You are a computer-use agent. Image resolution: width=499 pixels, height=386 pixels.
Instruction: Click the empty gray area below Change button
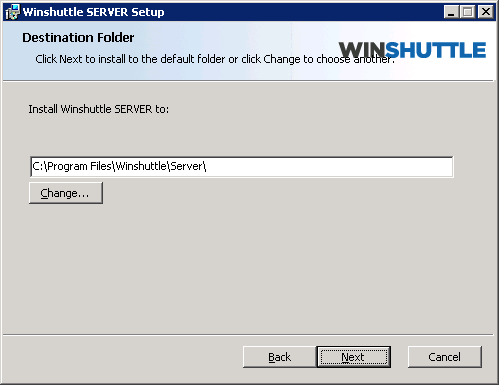(x=233, y=267)
